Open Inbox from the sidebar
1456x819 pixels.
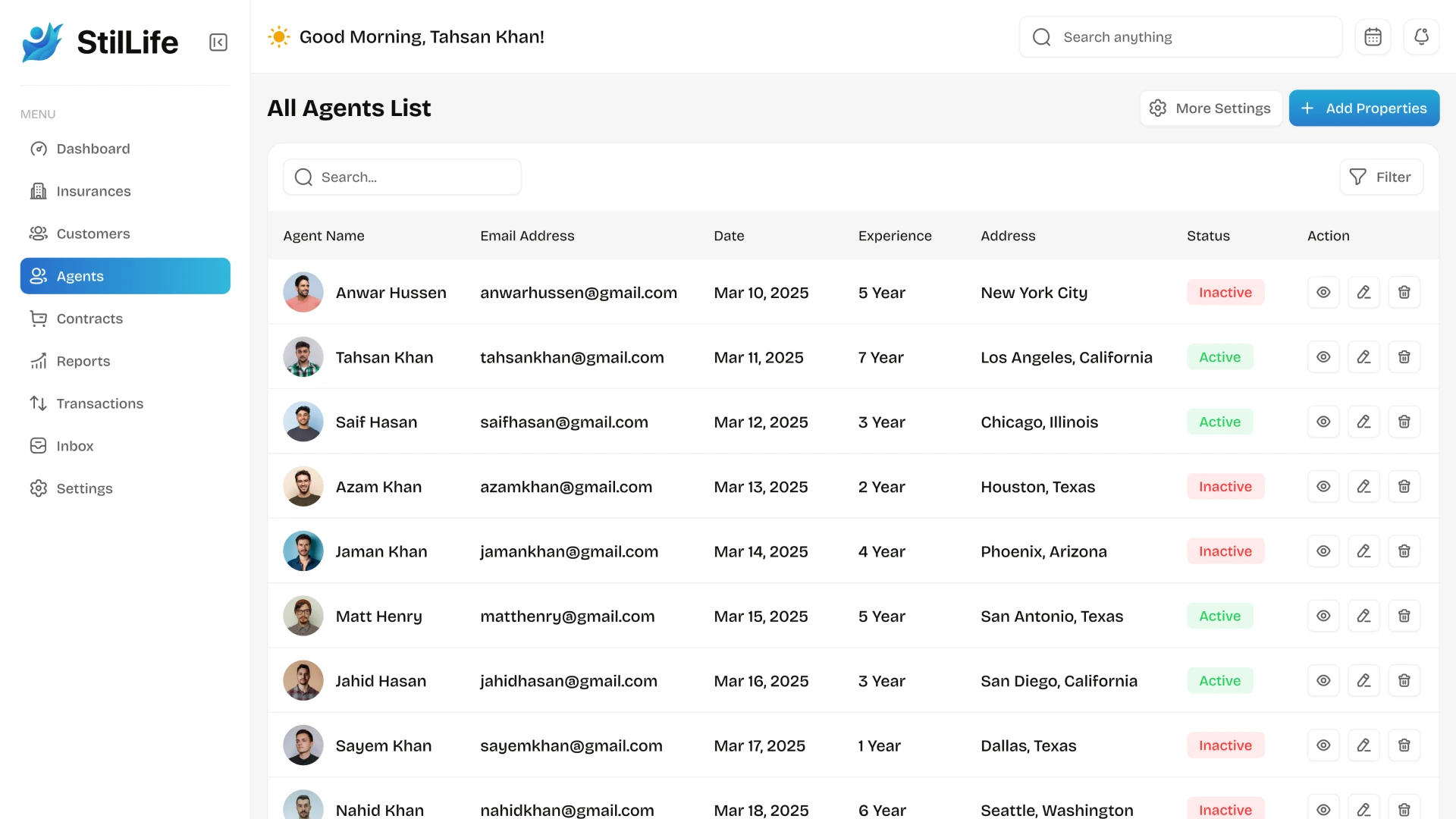pos(75,446)
